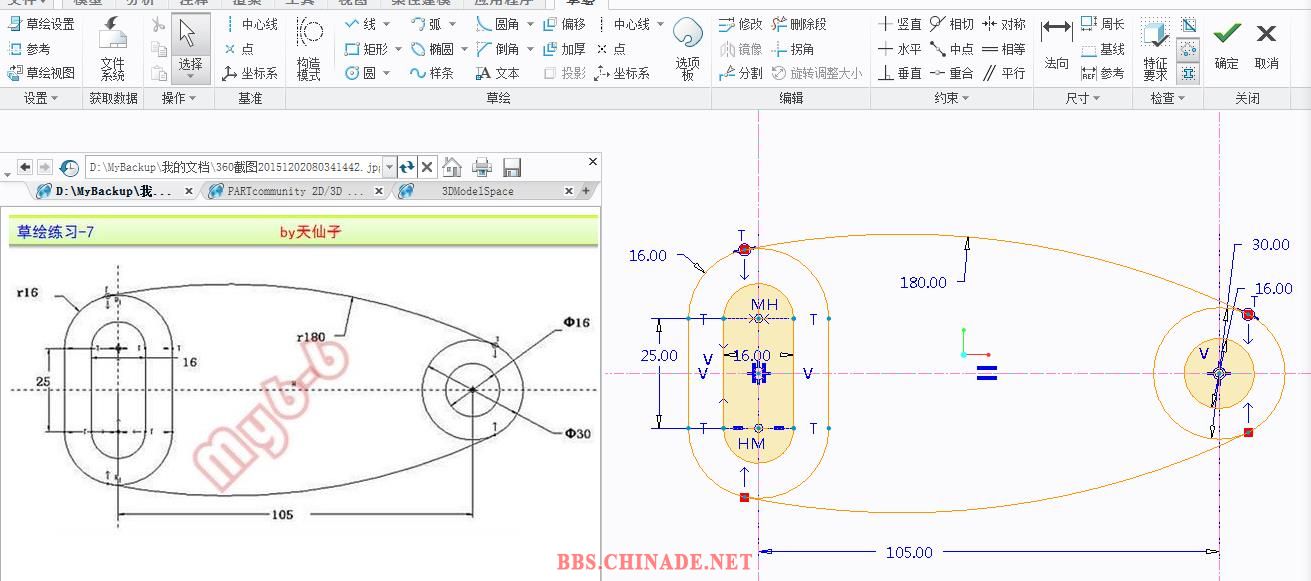Switch to 3DModelSpace browser tab
This screenshot has width=1311, height=581.
486,191
